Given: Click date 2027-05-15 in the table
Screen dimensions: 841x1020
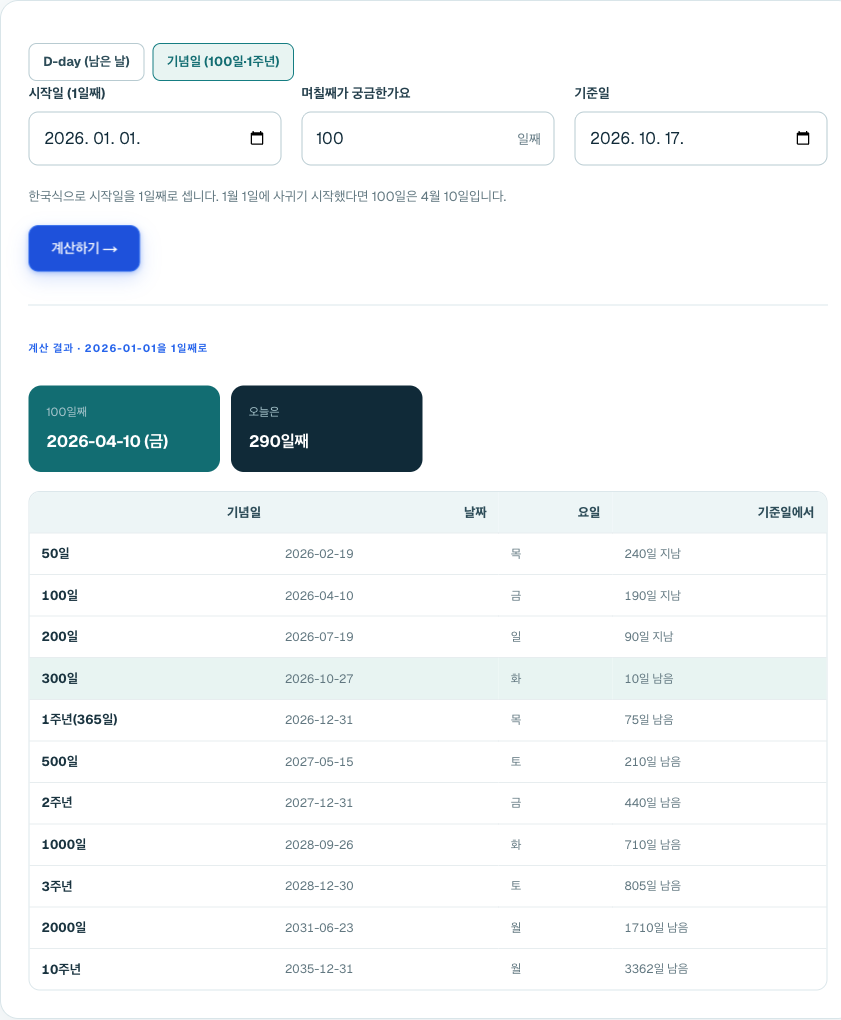Looking at the screenshot, I should [x=319, y=761].
